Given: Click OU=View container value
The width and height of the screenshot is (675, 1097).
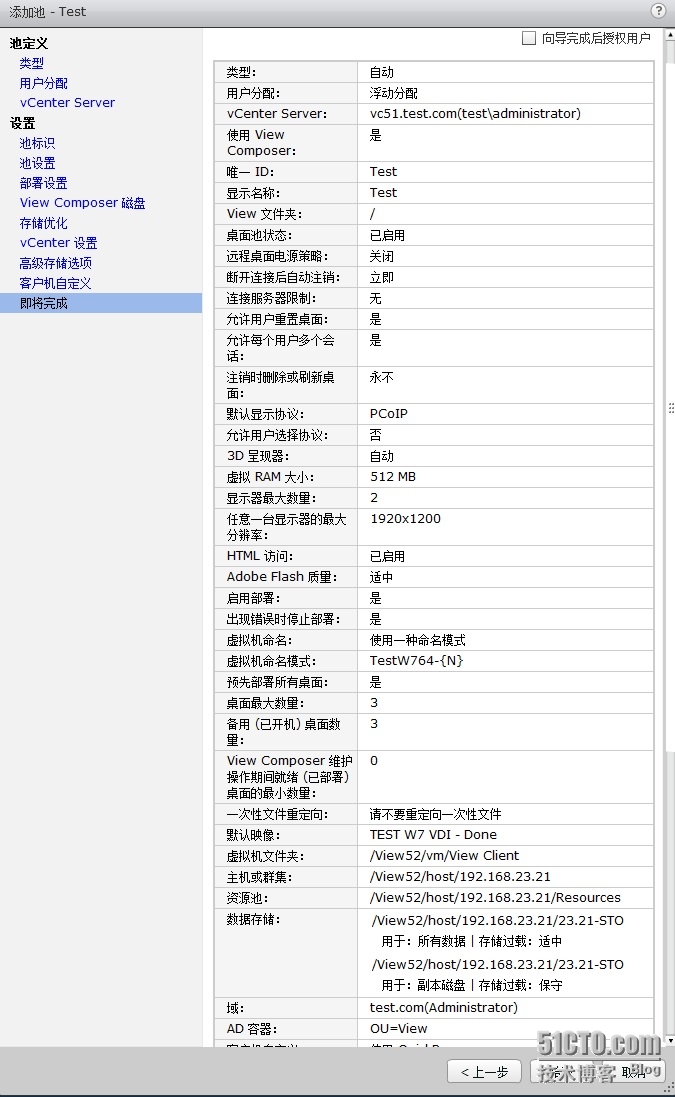Looking at the screenshot, I should pyautogui.click(x=398, y=1028).
